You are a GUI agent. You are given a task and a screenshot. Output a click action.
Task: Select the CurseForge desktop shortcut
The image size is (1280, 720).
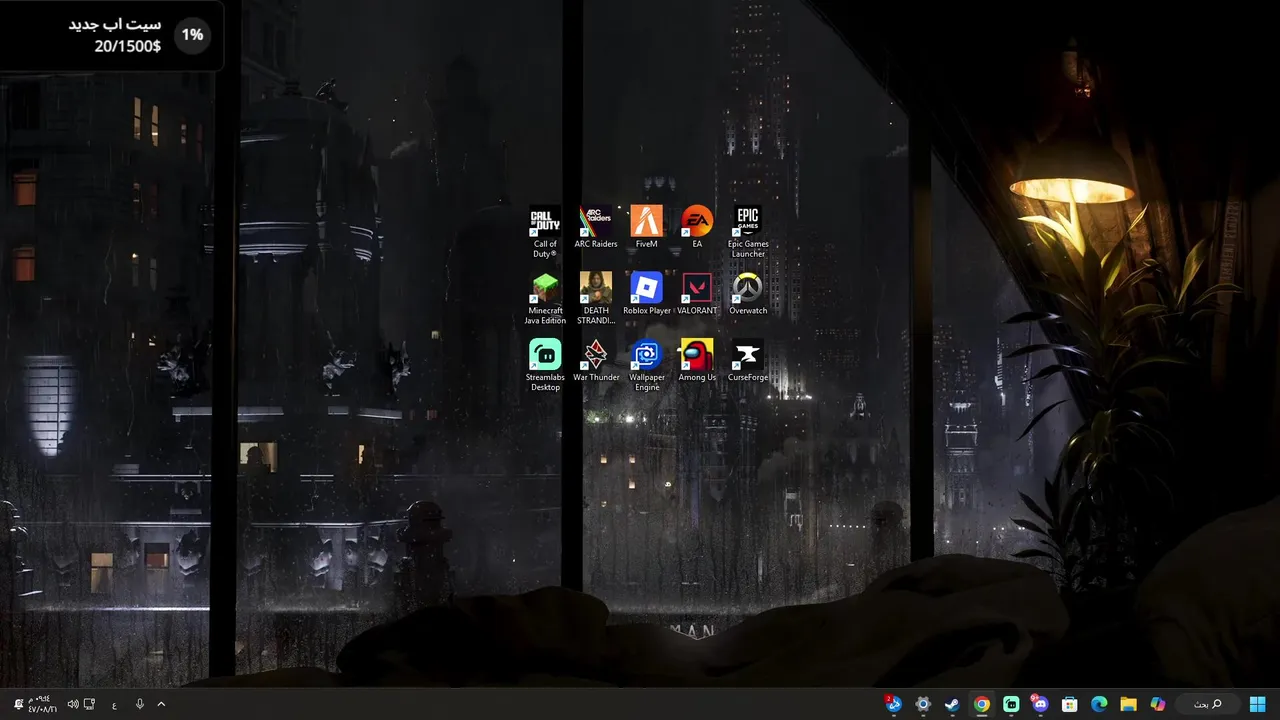748,362
